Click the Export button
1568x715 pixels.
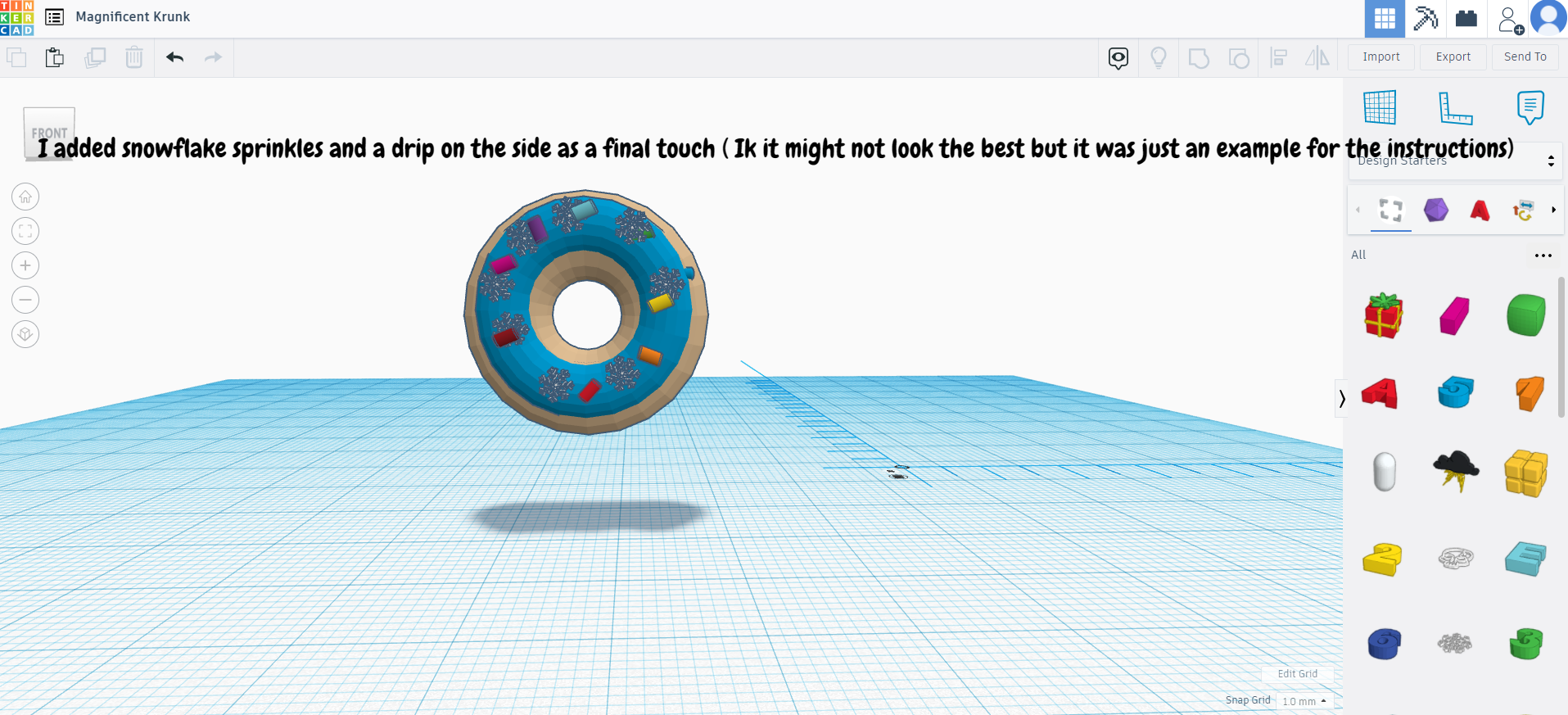[x=1453, y=57]
